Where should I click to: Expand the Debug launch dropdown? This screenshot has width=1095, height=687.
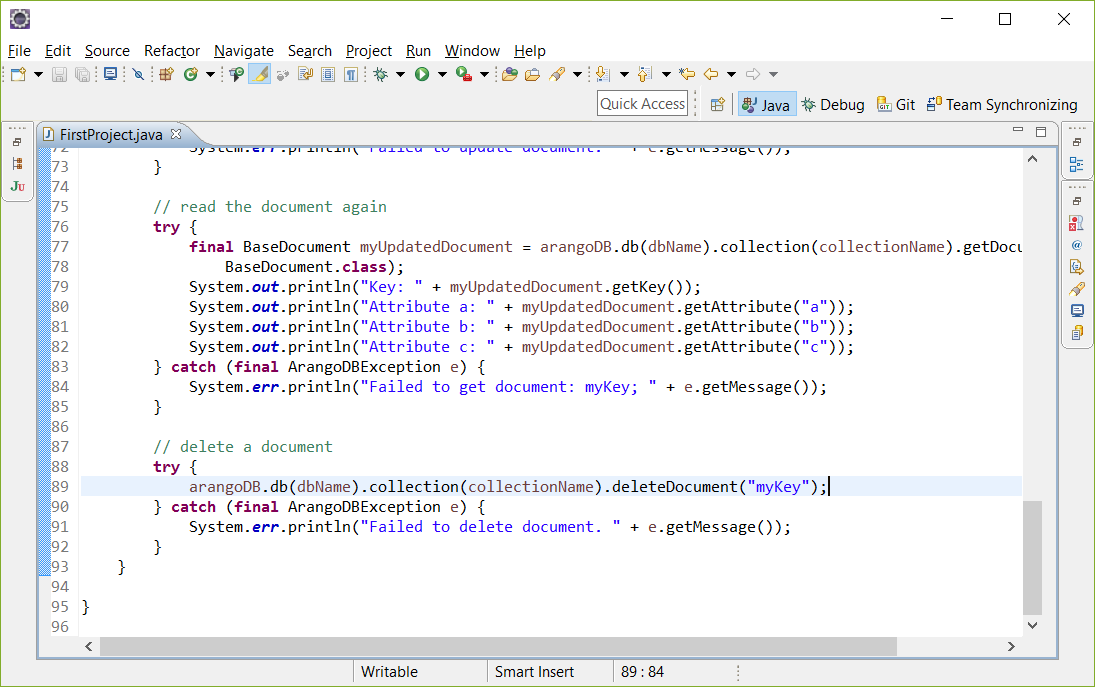pos(400,74)
